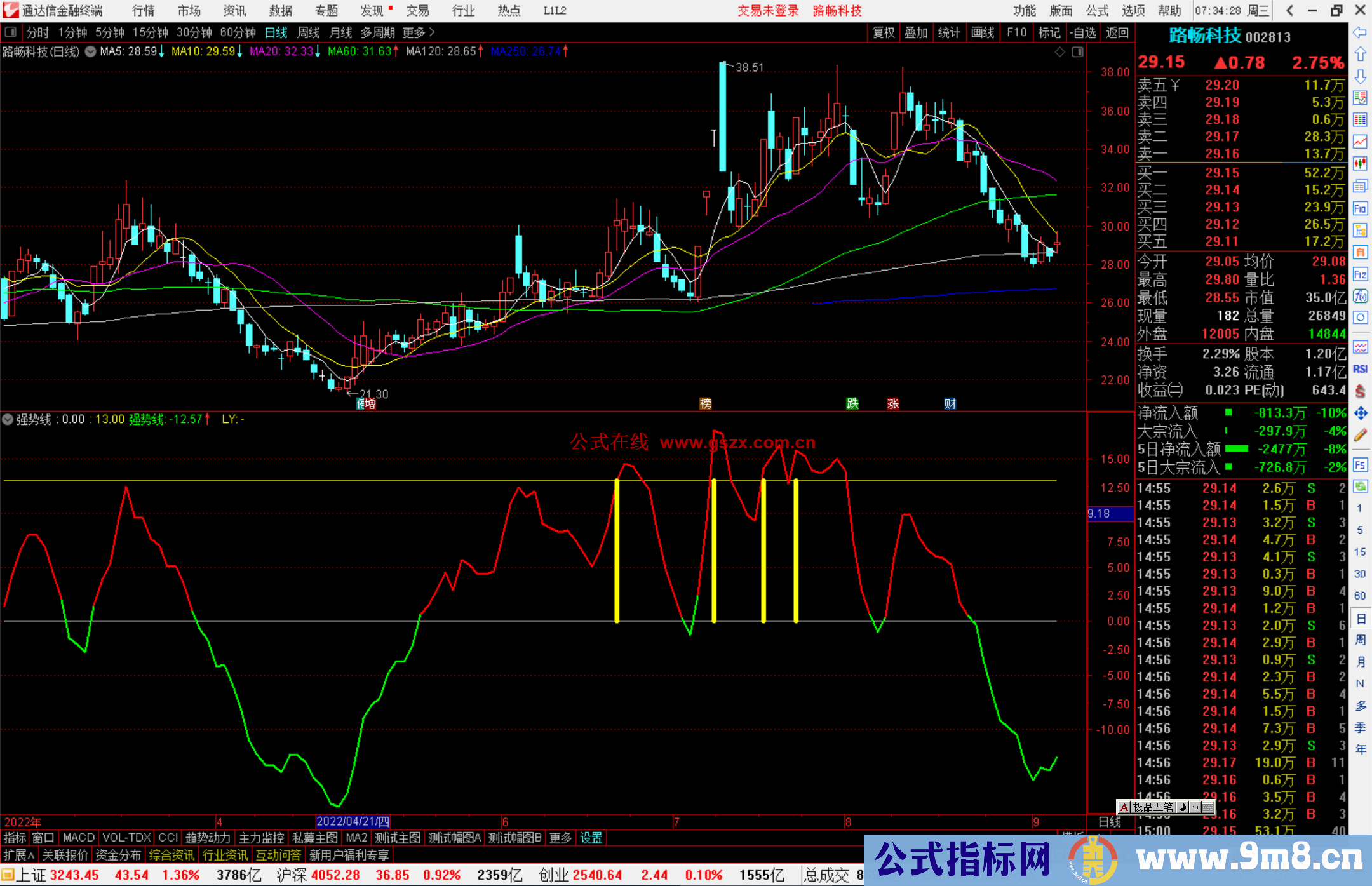The width and height of the screenshot is (1372, 886).
Task: Click the F10 icon in right sidebar
Action: (x=1360, y=208)
